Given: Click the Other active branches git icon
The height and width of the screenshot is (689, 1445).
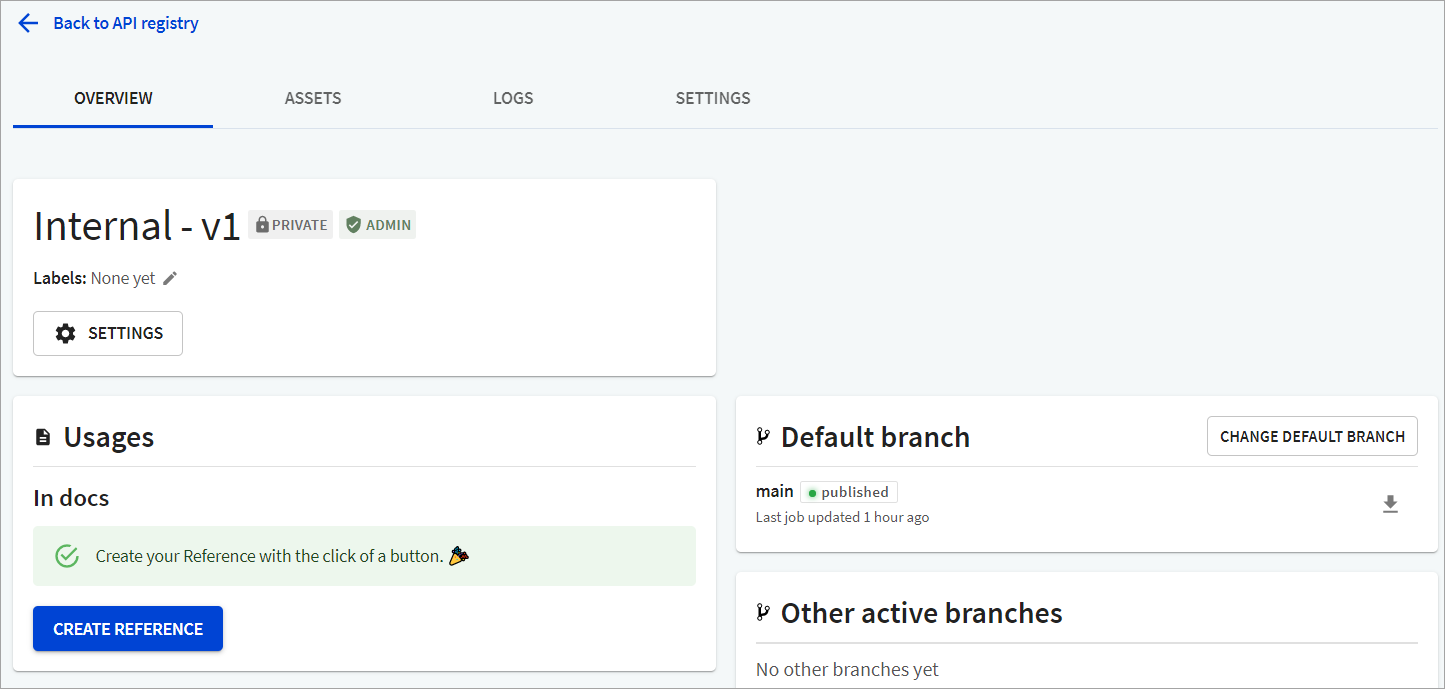Looking at the screenshot, I should 763,613.
